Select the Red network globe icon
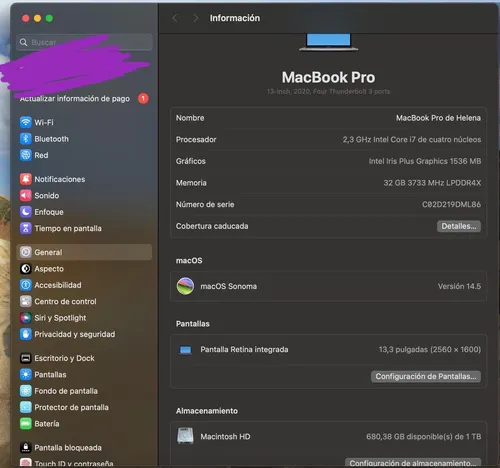 [26, 155]
